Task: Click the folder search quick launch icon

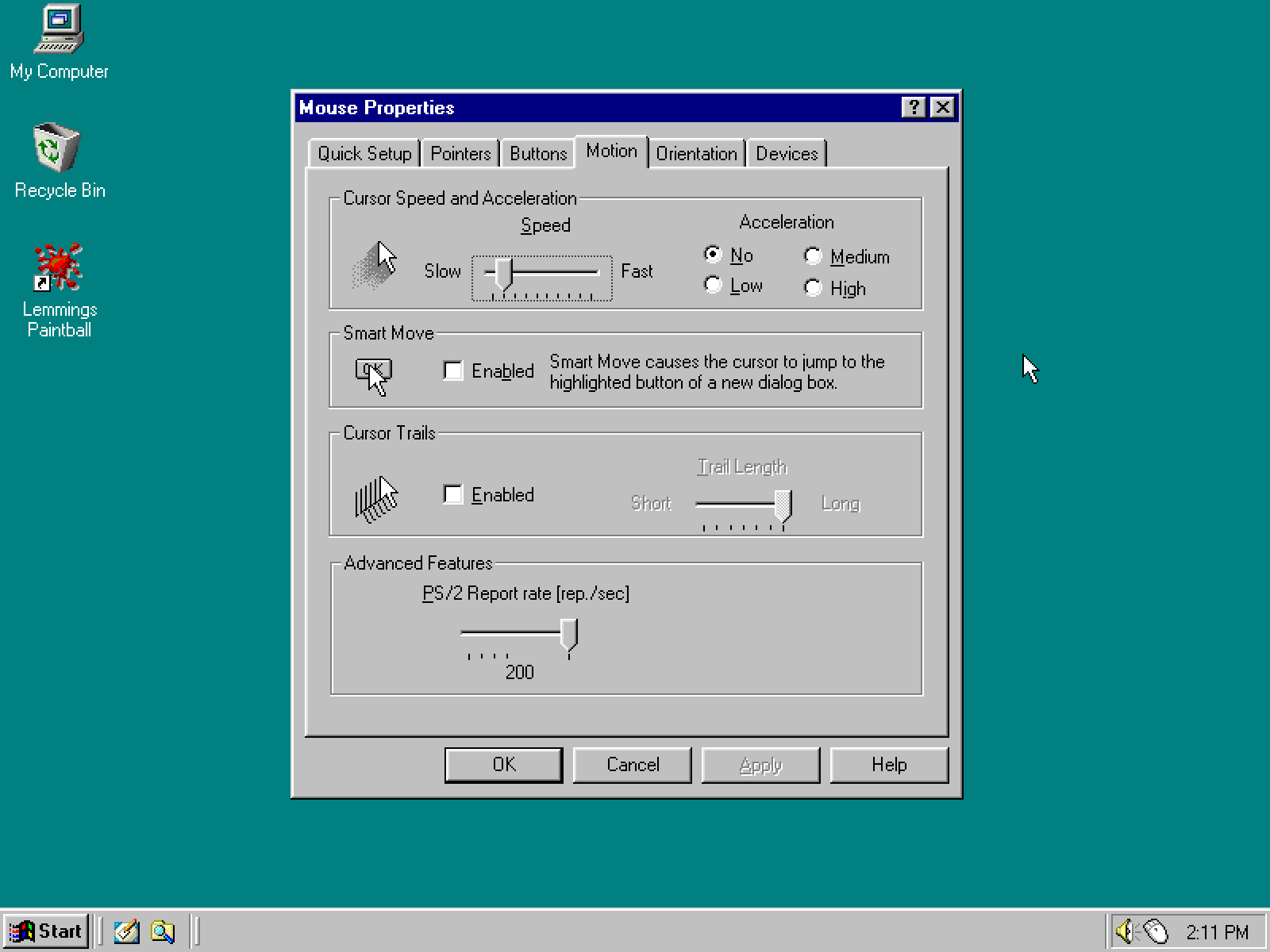Action: tap(163, 931)
